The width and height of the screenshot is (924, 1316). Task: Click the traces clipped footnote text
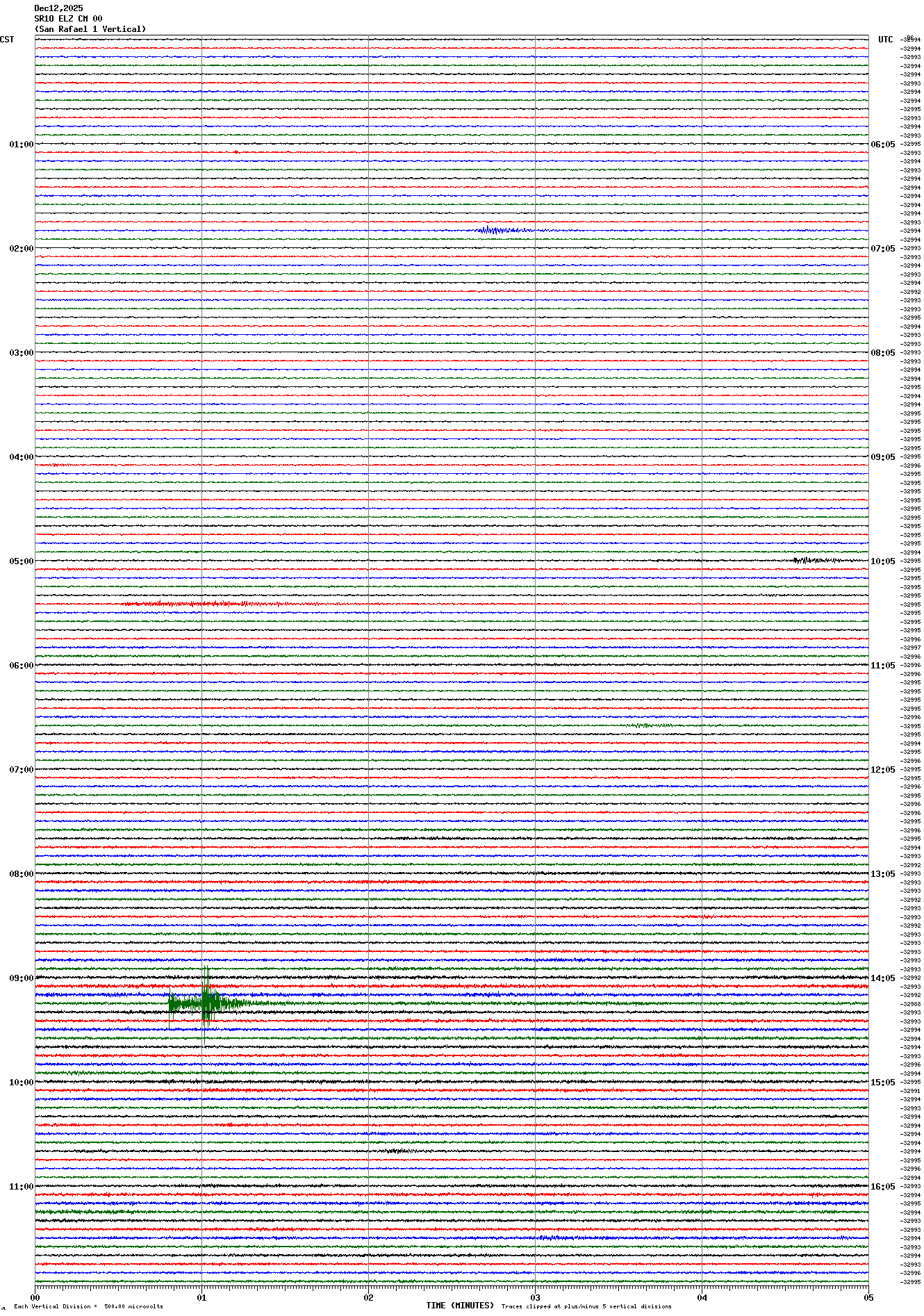pyautogui.click(x=586, y=1306)
